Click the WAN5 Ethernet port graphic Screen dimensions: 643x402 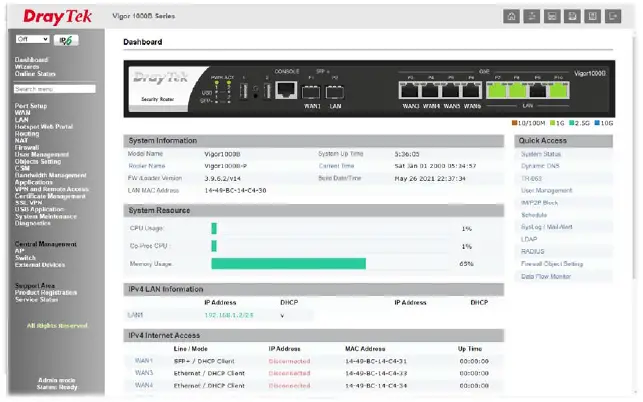pyautogui.click(x=451, y=90)
